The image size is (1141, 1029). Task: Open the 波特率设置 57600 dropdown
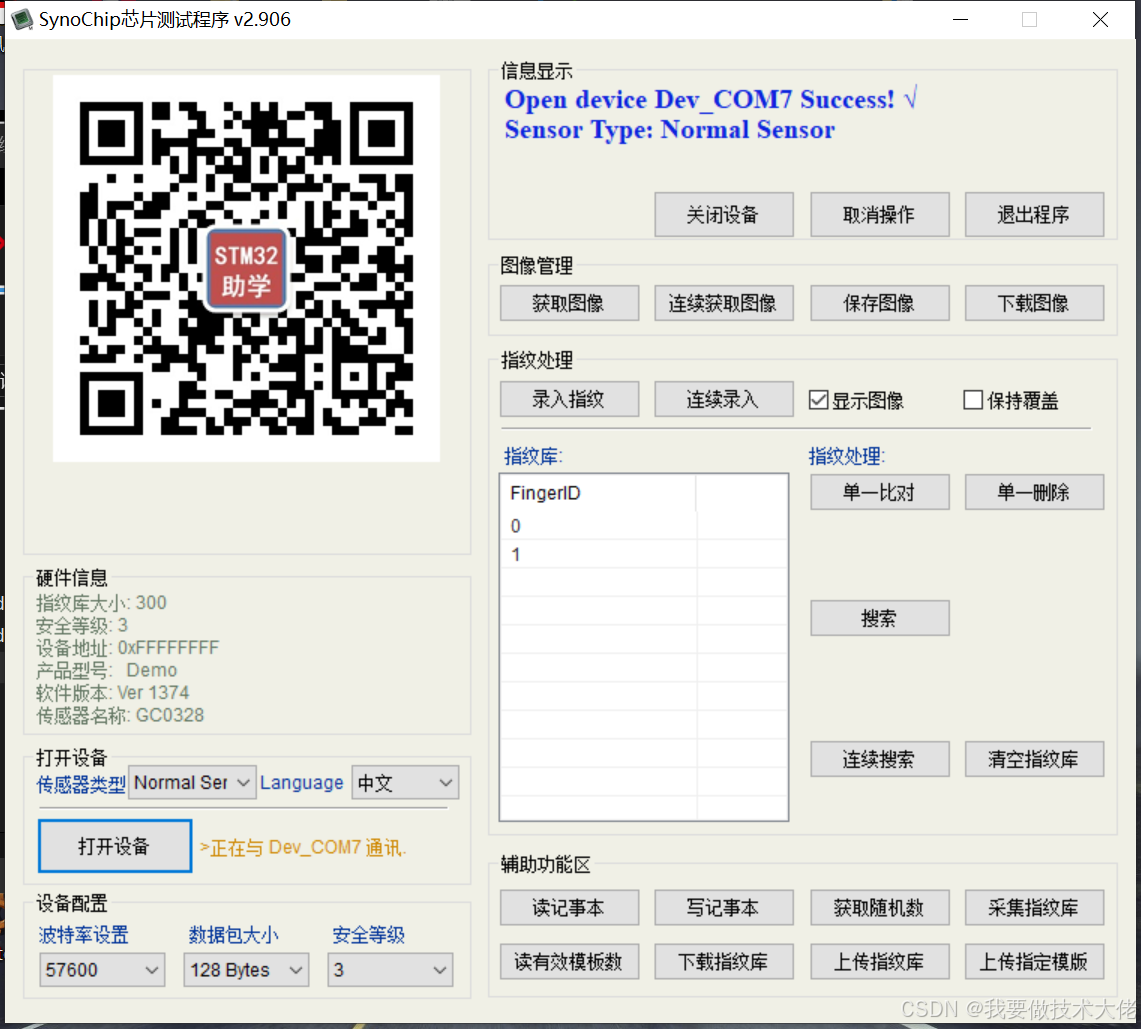pos(102,969)
